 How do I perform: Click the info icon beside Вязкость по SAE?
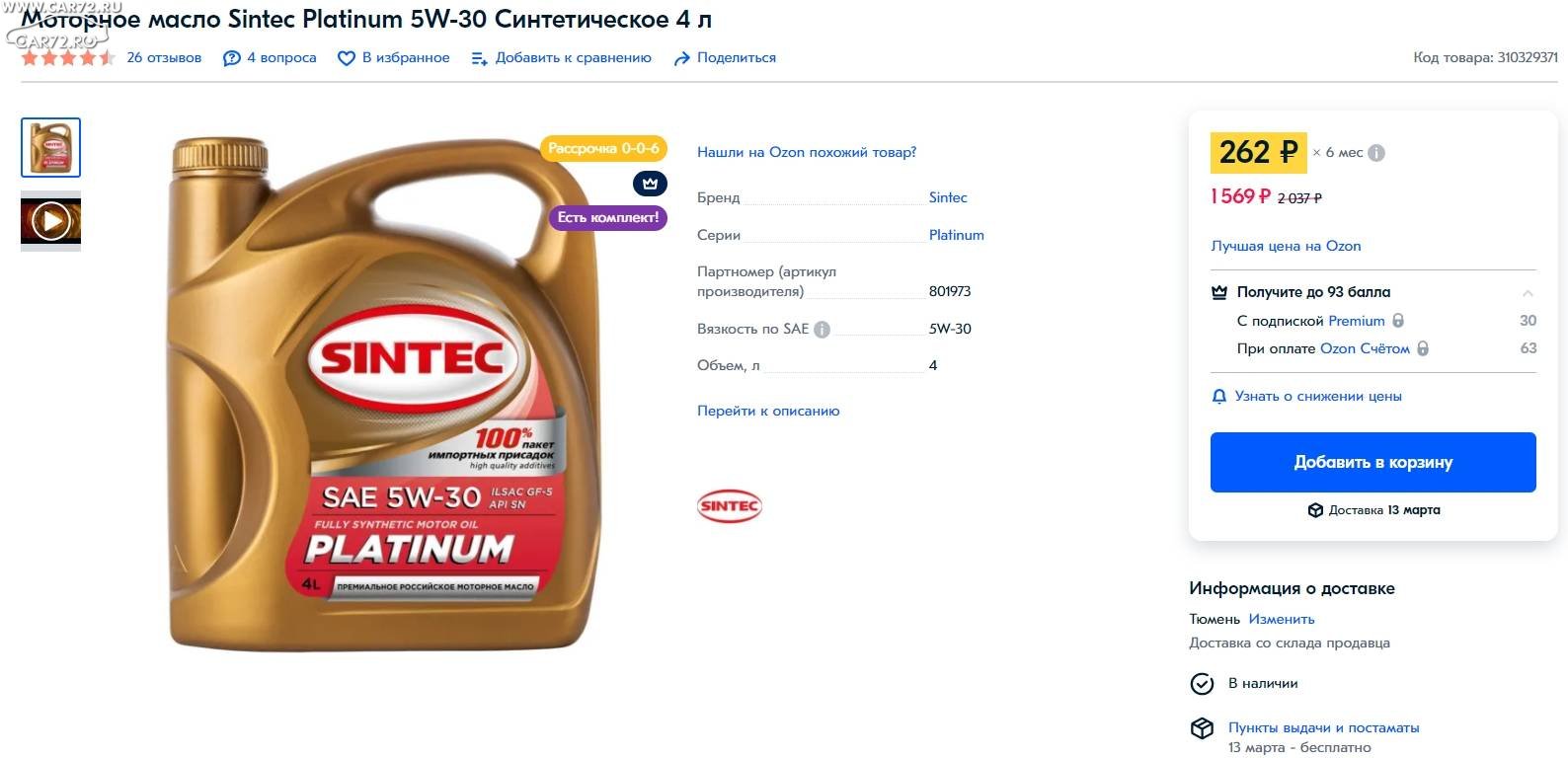(x=822, y=330)
